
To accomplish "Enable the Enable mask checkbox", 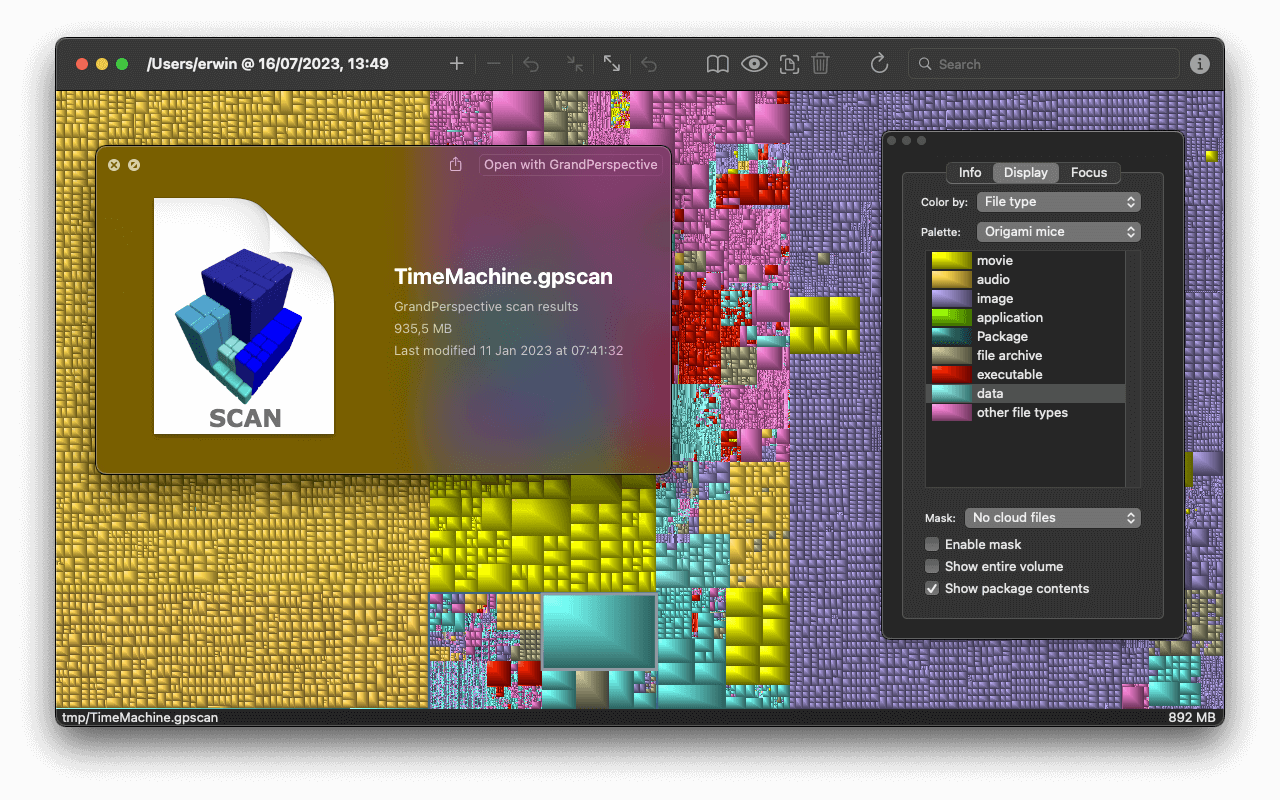I will coord(932,545).
